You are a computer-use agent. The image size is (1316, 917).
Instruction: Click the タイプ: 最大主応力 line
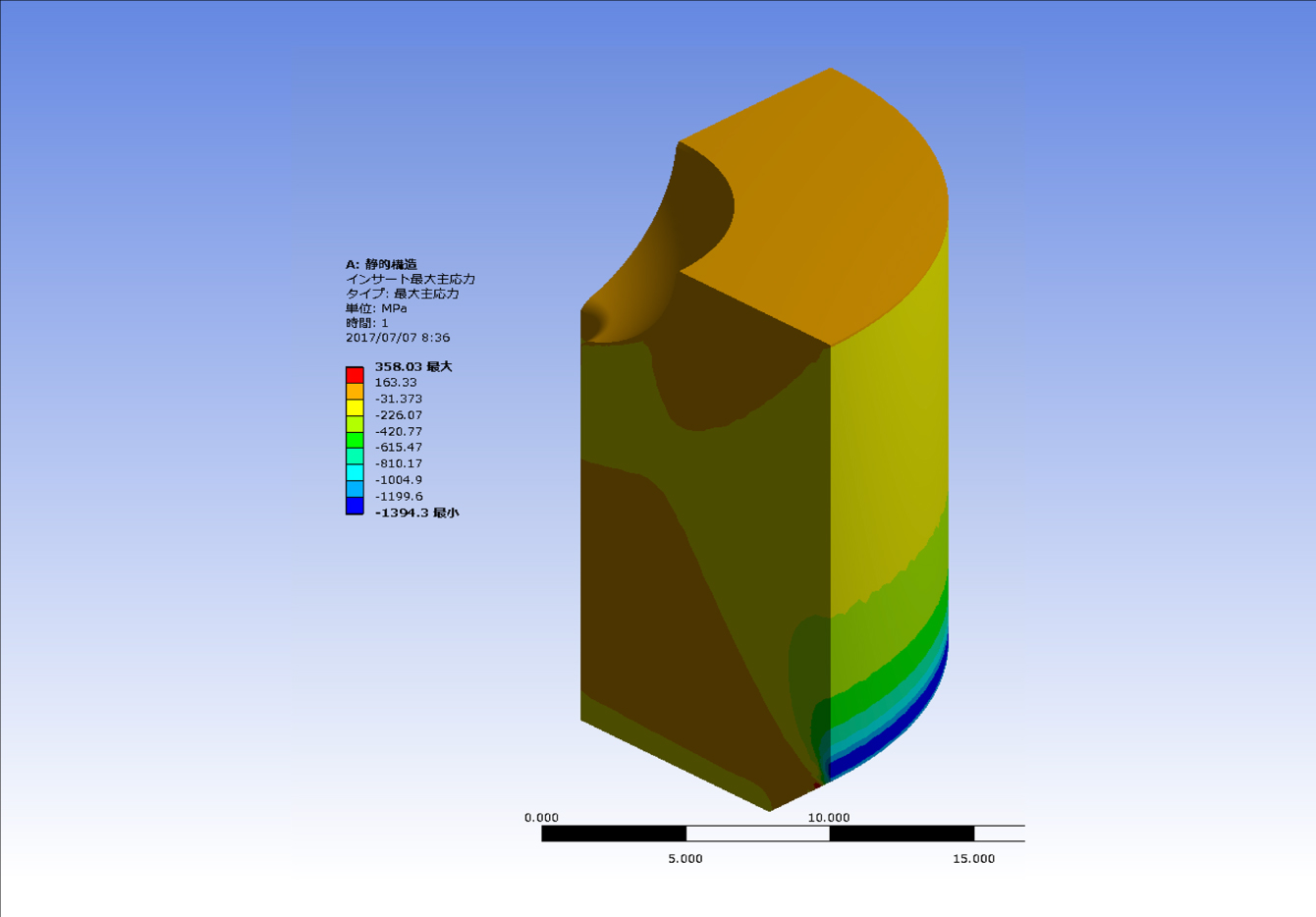click(x=403, y=294)
